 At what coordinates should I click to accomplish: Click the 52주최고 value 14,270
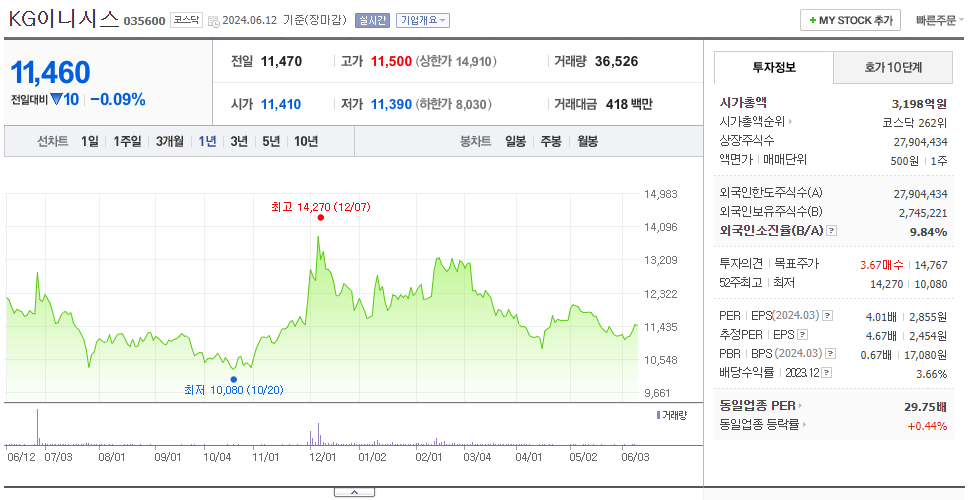pyautogui.click(x=886, y=284)
